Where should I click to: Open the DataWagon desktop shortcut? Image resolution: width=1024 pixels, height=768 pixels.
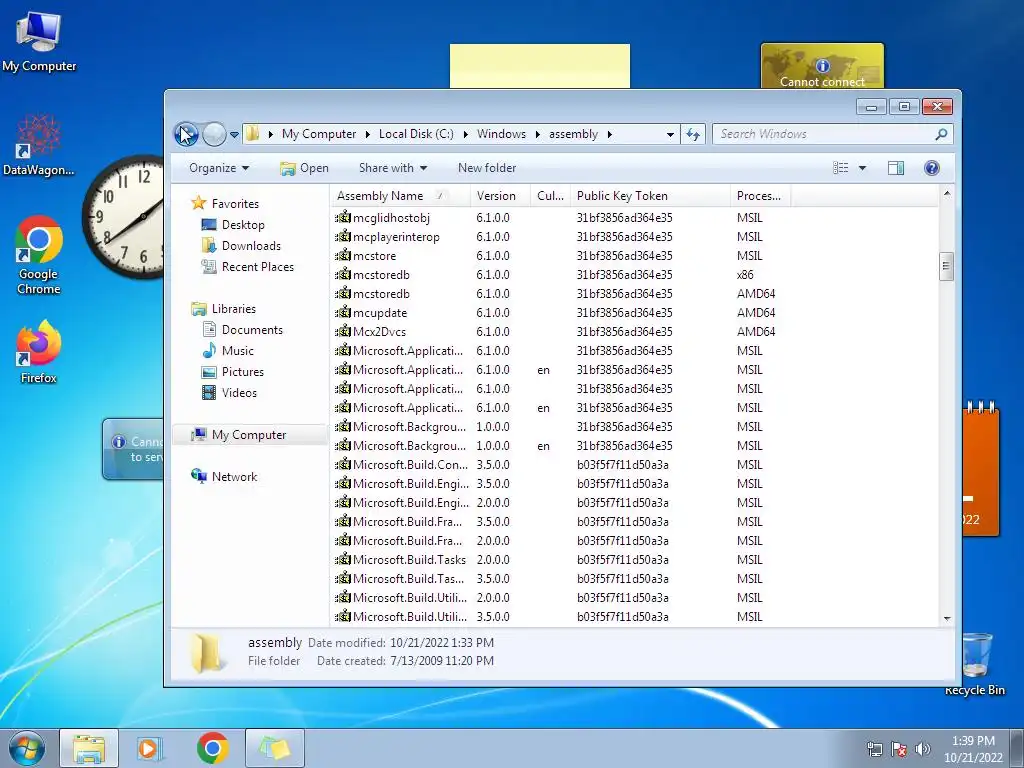[38, 145]
